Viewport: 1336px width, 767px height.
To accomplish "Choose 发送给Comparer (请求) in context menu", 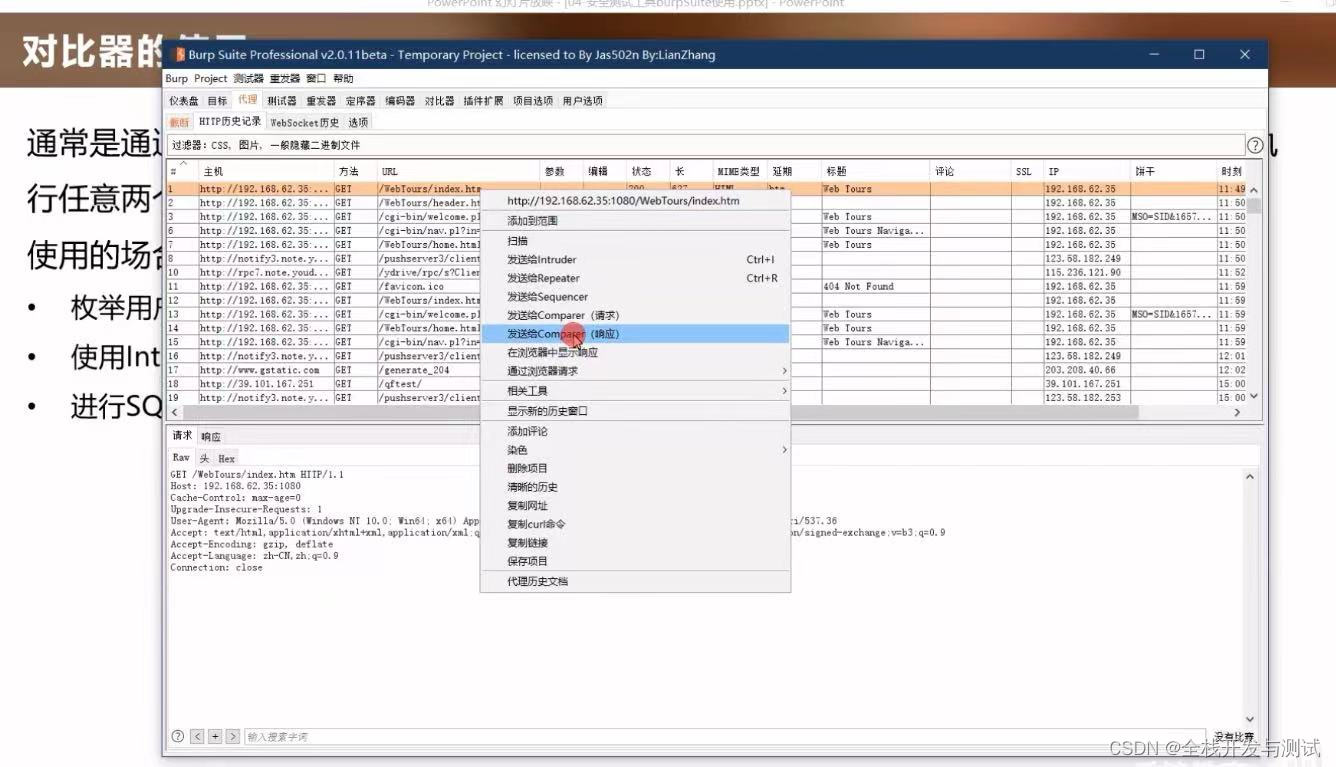I will tap(636, 315).
